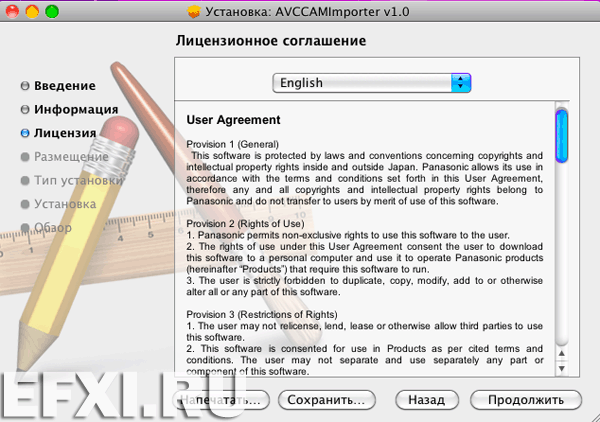Click the bullet icon beside Введение
Image resolution: width=600 pixels, height=422 pixels.
point(25,86)
